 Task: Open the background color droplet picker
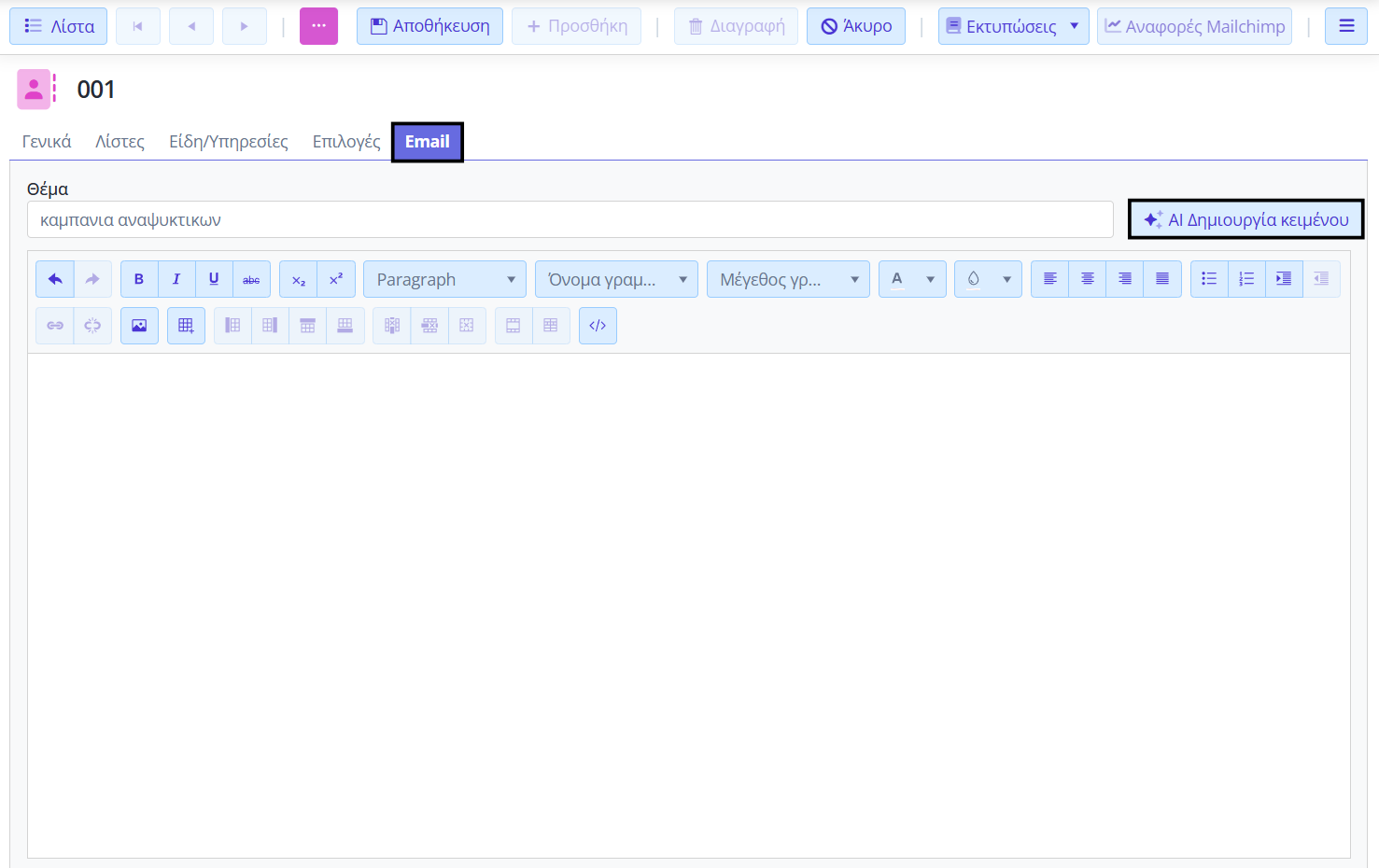click(x=987, y=279)
